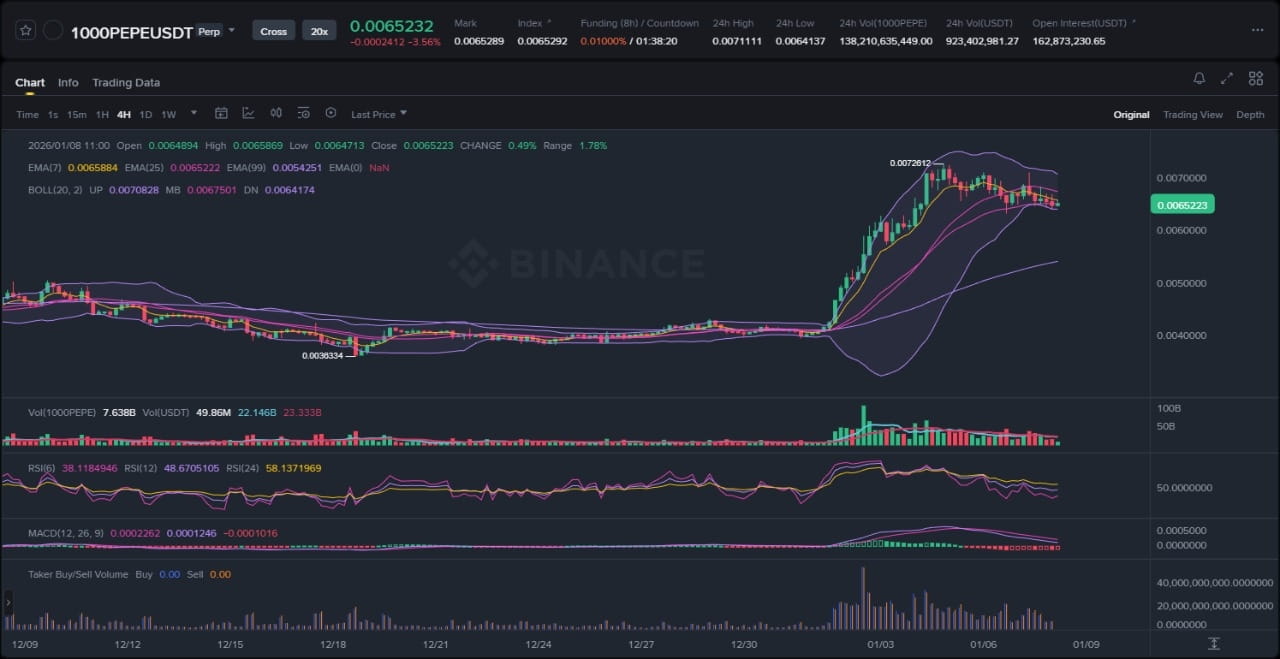Click the 0.0036334 low price marker
This screenshot has width=1280, height=659.
[323, 355]
